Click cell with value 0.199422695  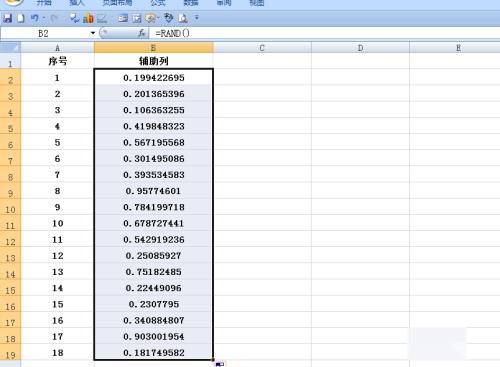(x=153, y=78)
